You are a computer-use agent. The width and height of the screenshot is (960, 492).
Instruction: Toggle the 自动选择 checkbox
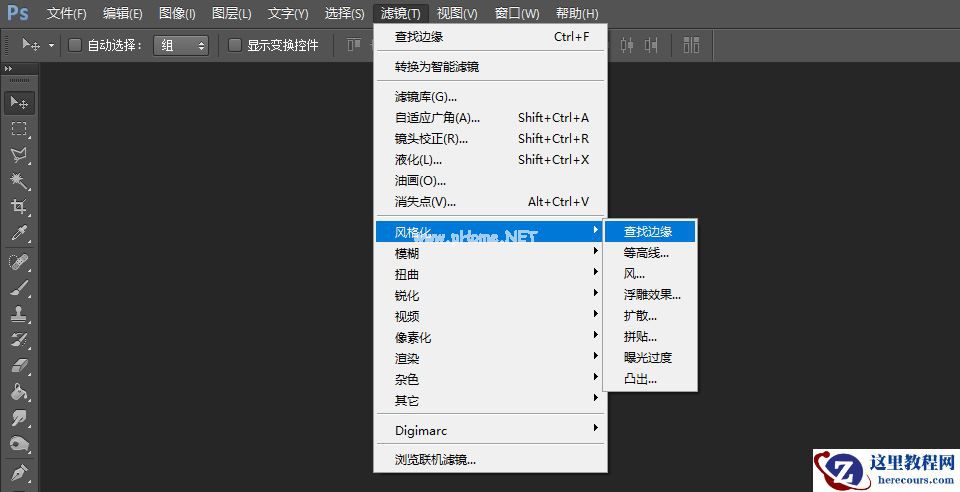pyautogui.click(x=75, y=45)
